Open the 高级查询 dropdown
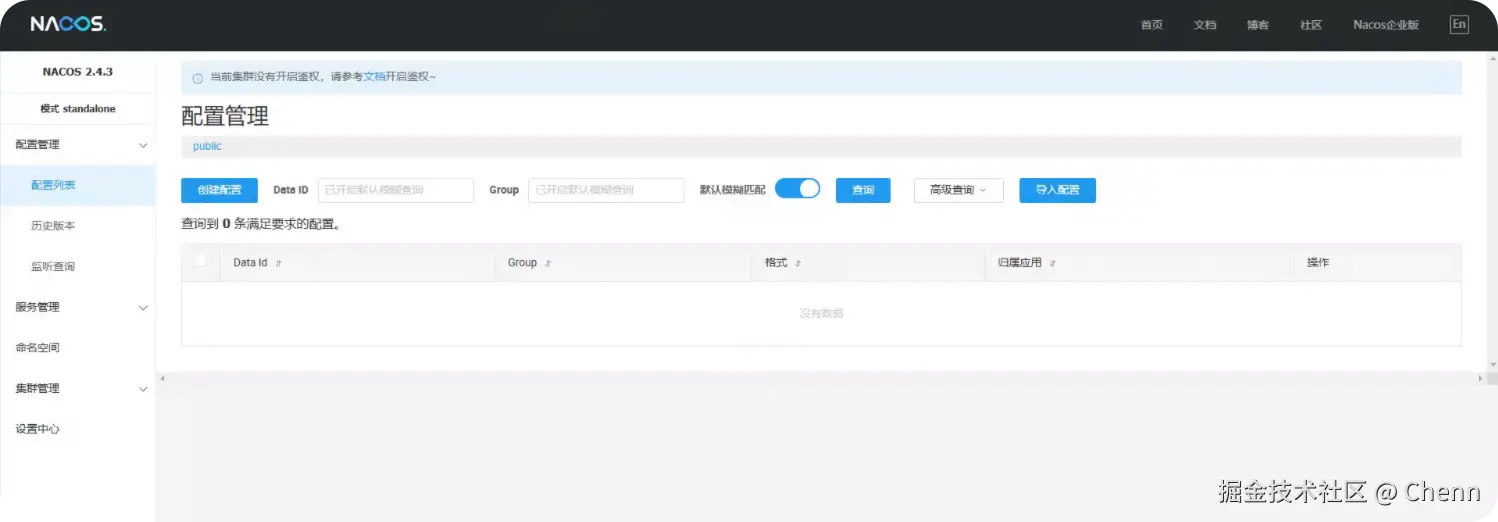This screenshot has width=1498, height=522. (958, 190)
